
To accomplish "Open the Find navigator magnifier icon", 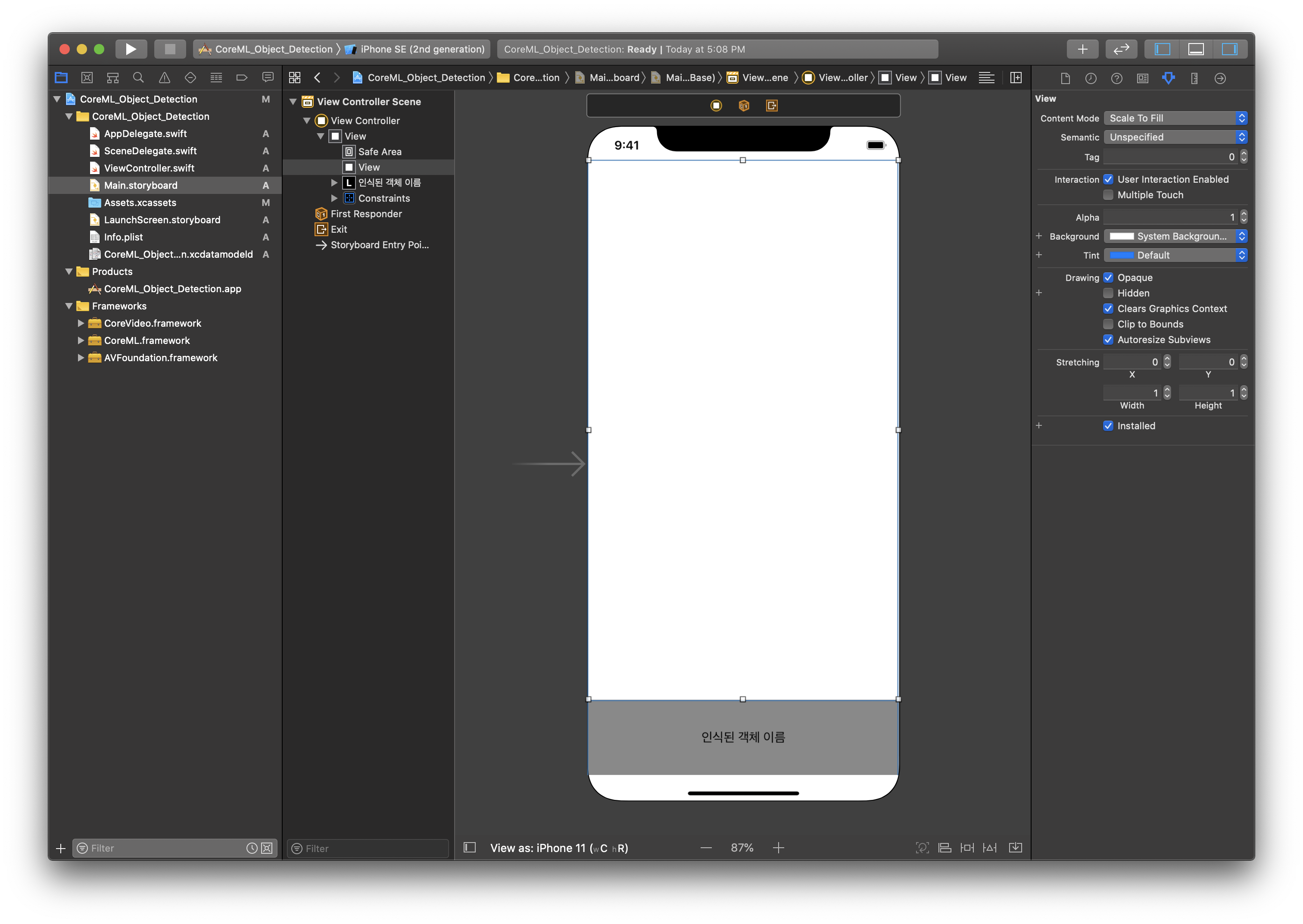I will [x=138, y=78].
